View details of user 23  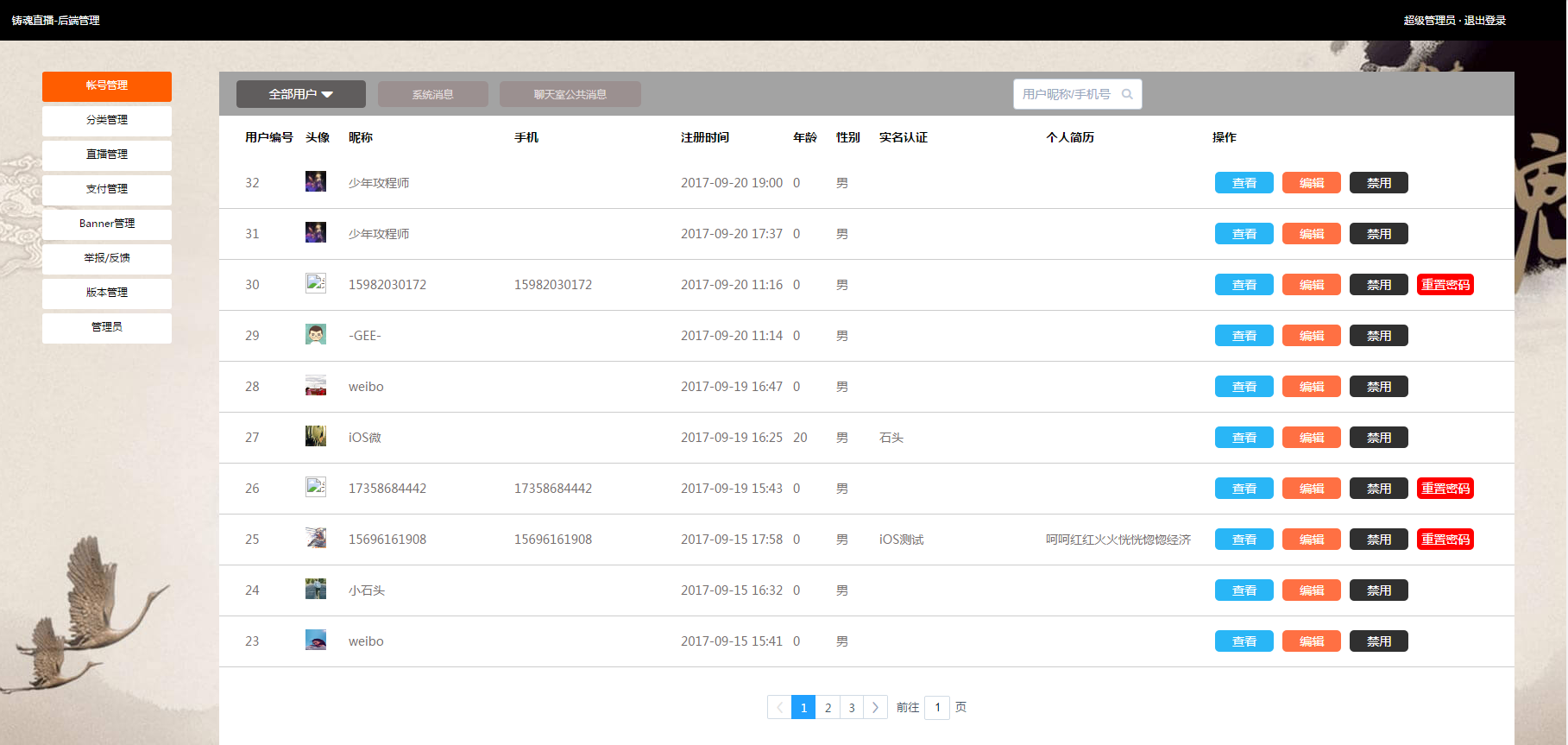pos(1244,641)
